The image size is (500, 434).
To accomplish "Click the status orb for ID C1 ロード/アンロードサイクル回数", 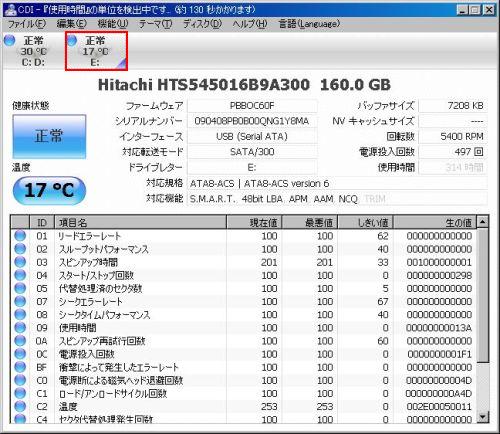I will [20, 393].
